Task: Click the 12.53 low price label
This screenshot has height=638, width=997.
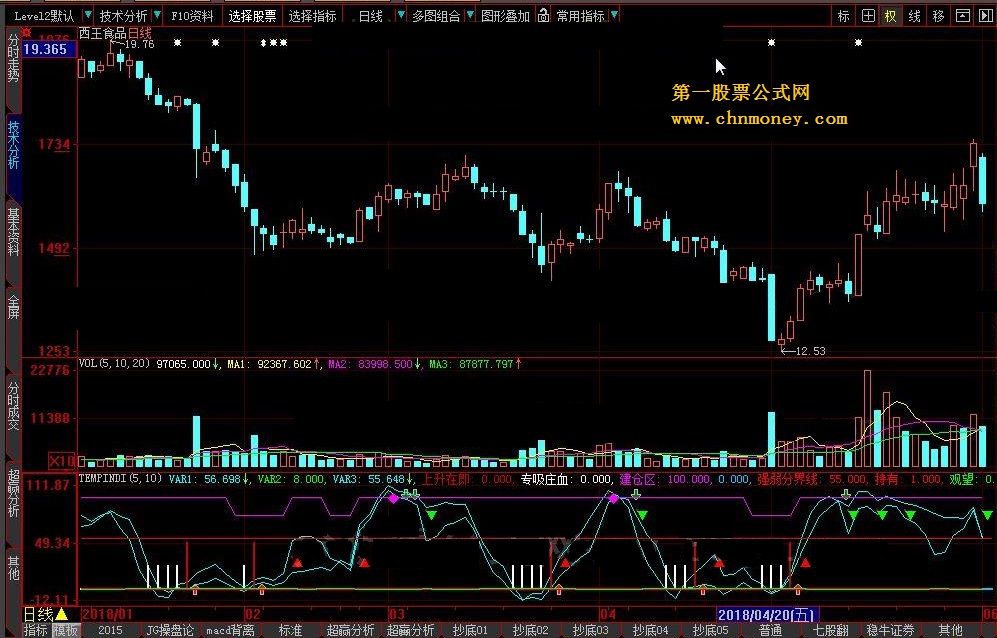Action: tap(810, 350)
